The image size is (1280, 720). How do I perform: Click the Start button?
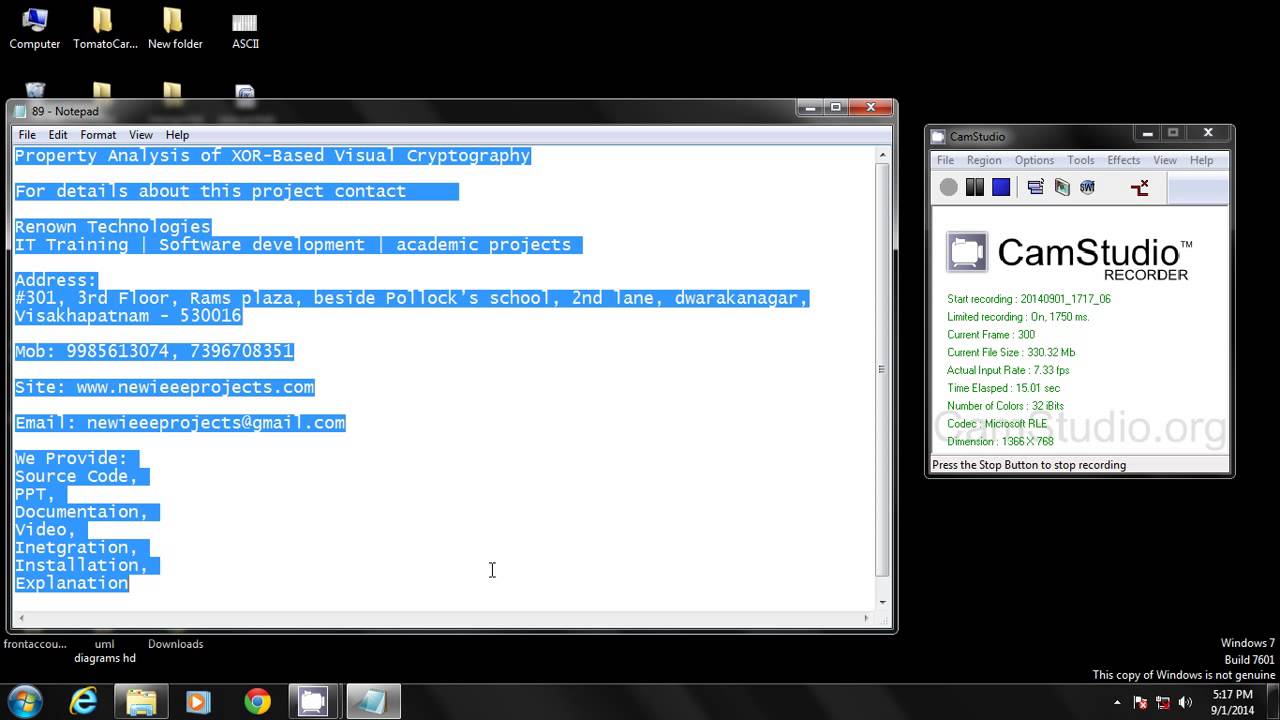coord(24,701)
